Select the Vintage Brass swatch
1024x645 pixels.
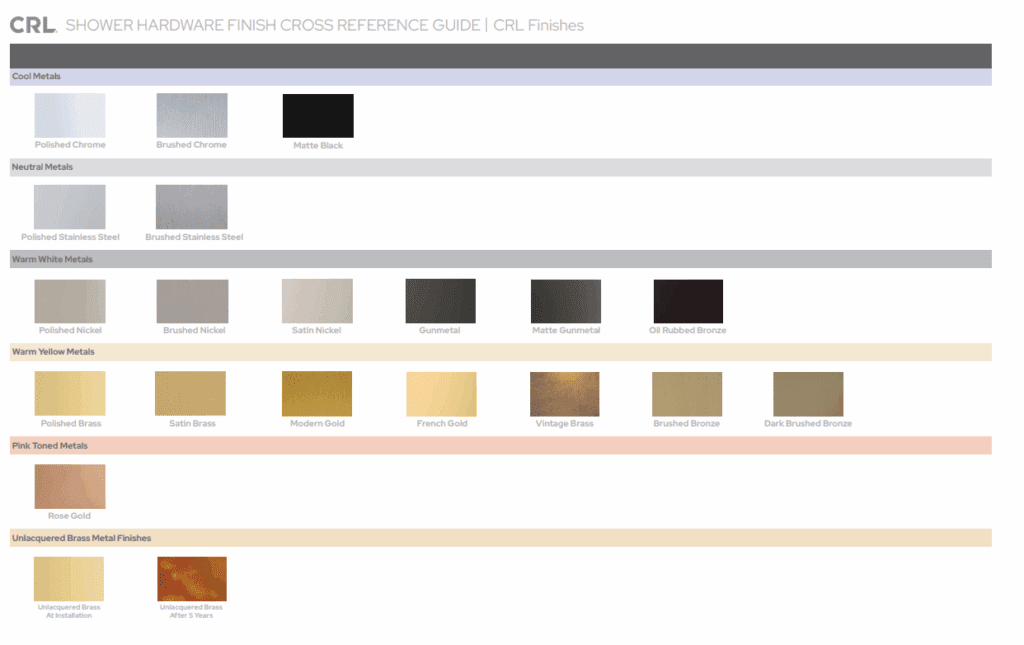pyautogui.click(x=564, y=394)
